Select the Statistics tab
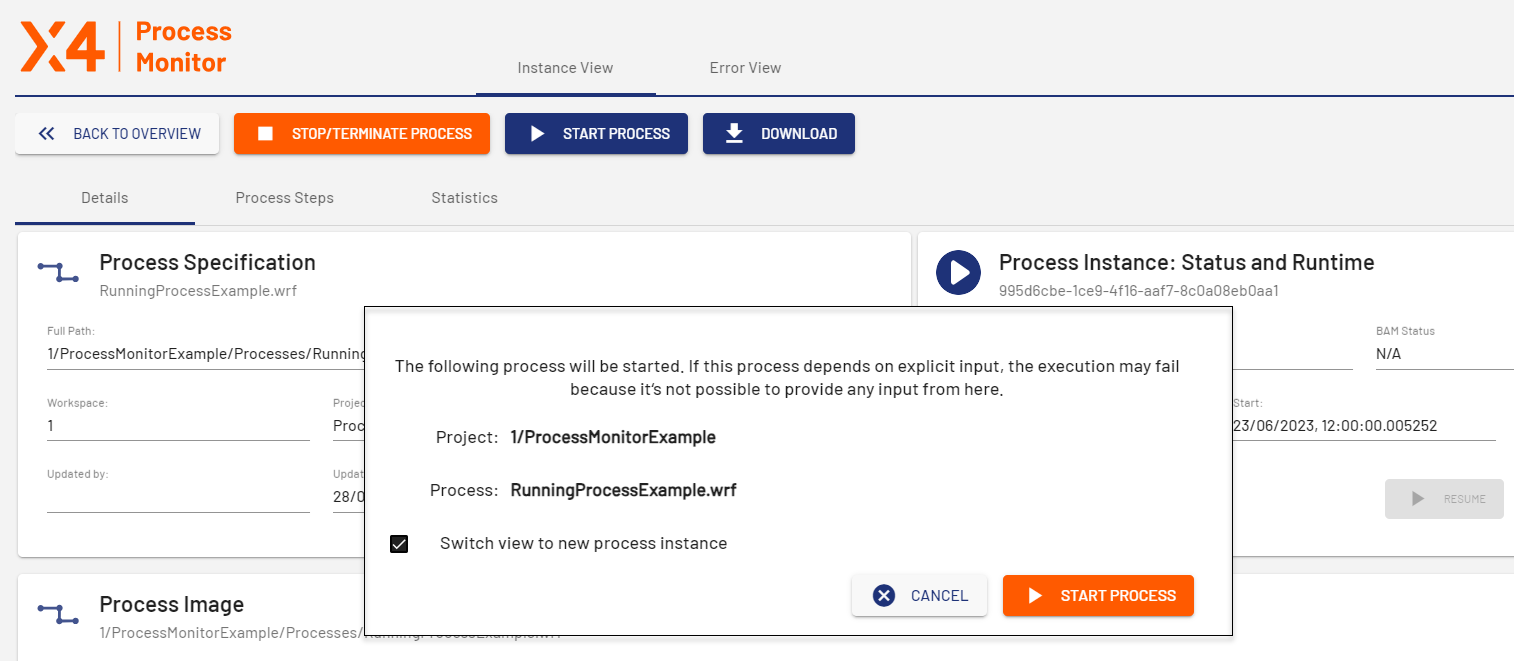Viewport: 1514px width, 661px height. (x=464, y=198)
